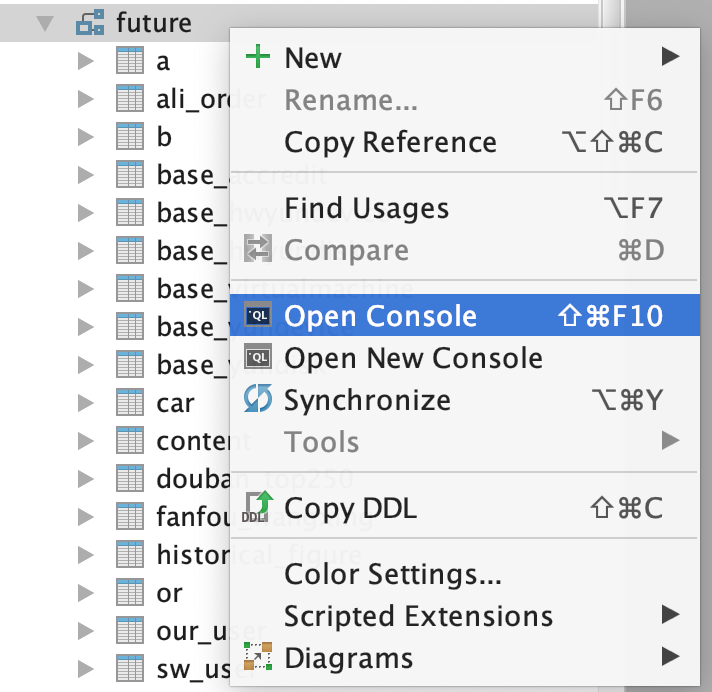
Task: Select the or table row
Action: (x=169, y=593)
